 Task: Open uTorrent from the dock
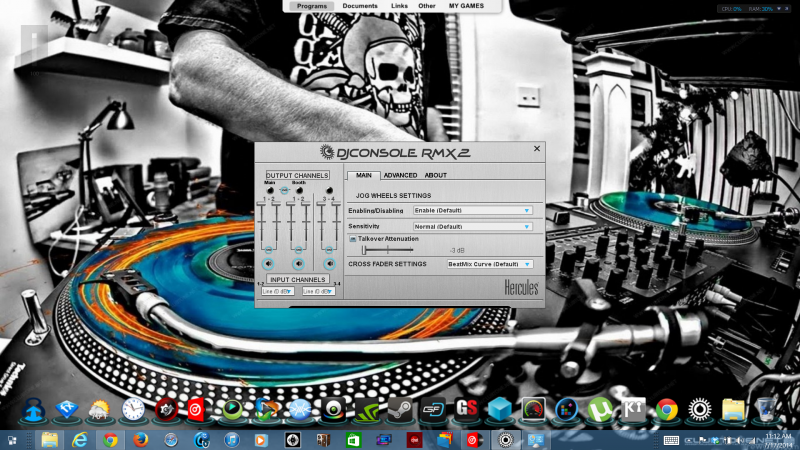tap(598, 409)
